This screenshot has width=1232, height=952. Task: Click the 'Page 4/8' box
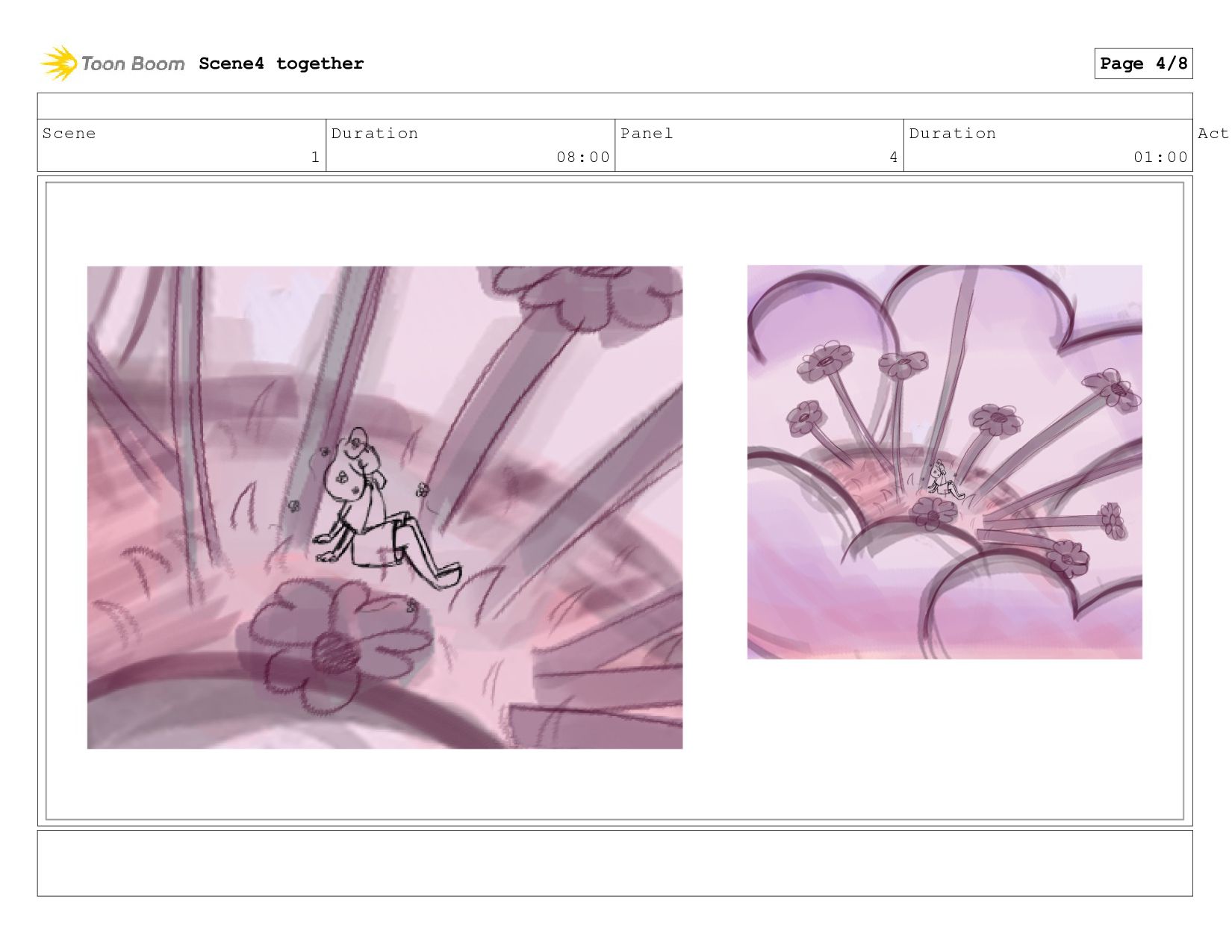[1143, 63]
